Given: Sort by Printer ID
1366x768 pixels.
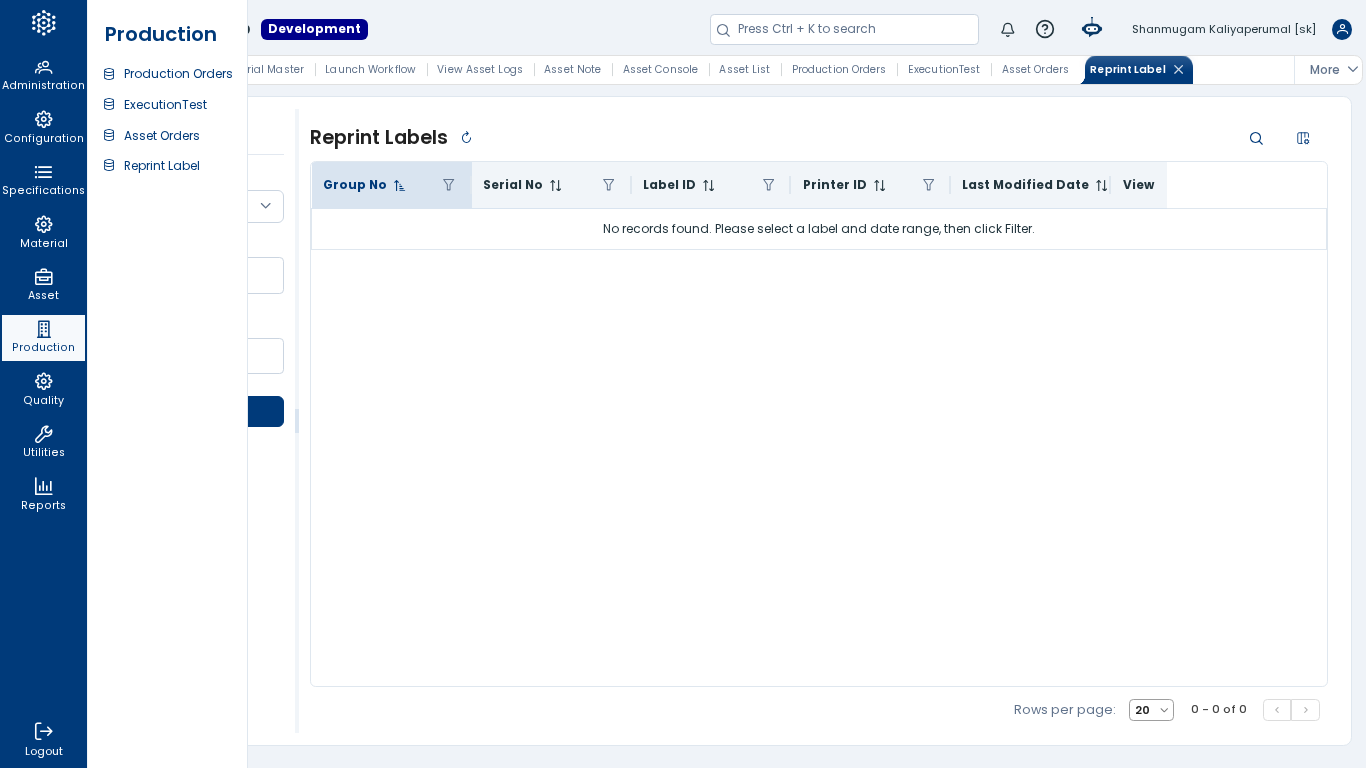Looking at the screenshot, I should pos(880,186).
